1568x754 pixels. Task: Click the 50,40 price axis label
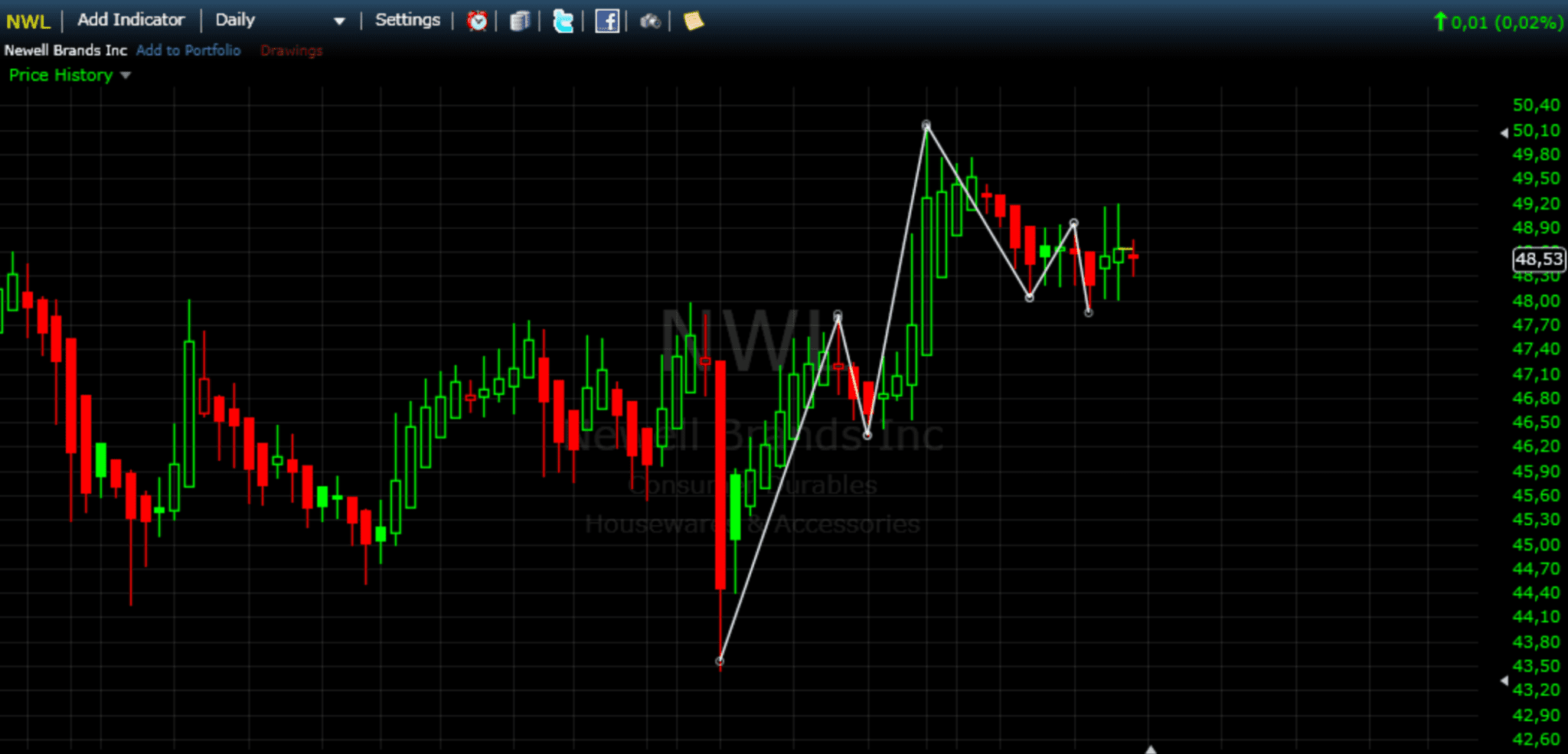(1536, 106)
